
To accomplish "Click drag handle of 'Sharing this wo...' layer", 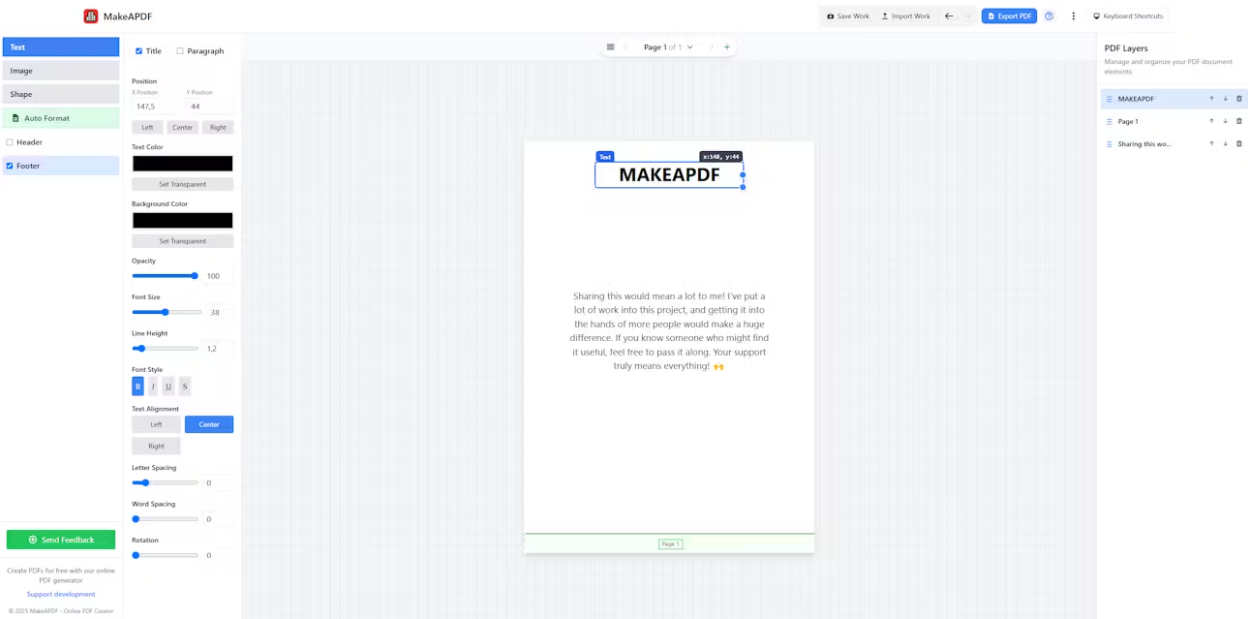I will click(1109, 144).
